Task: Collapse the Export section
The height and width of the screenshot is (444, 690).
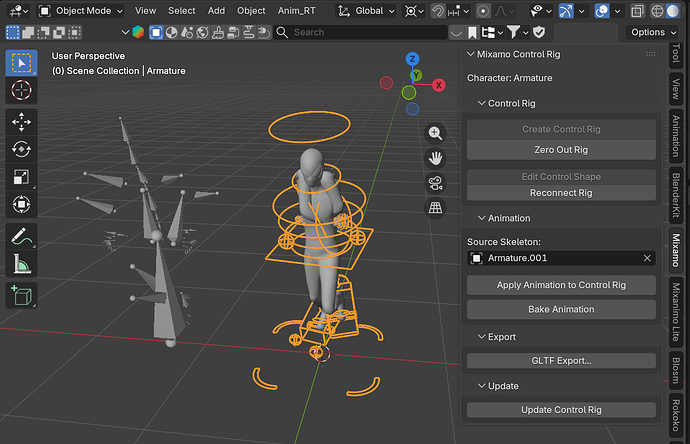Action: (x=482, y=337)
